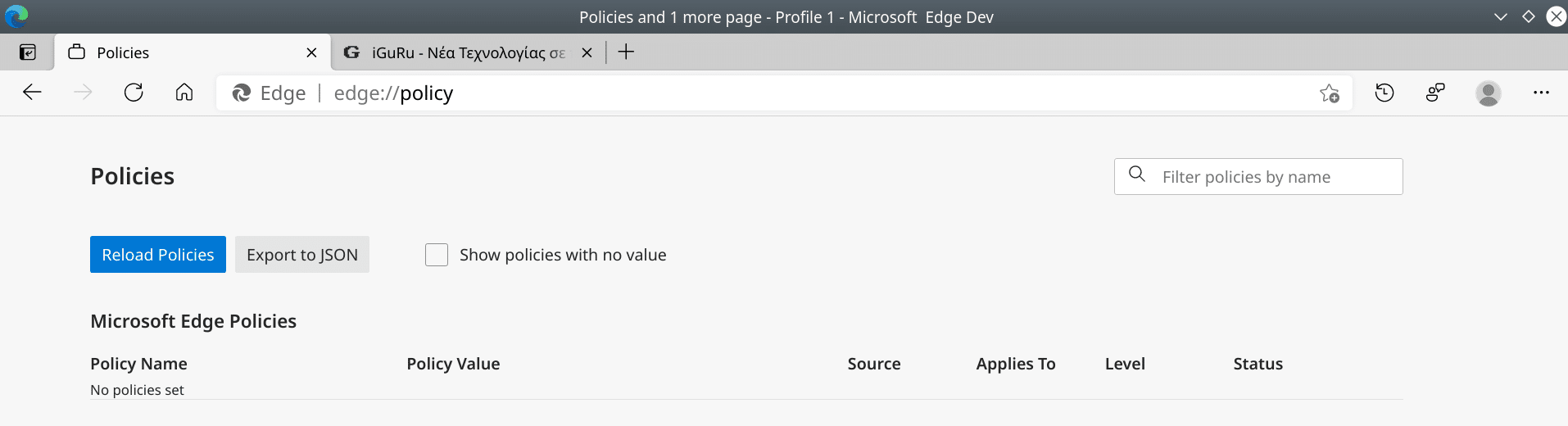Open the History clock icon
Image resolution: width=1568 pixels, height=426 pixels.
pyautogui.click(x=1384, y=93)
